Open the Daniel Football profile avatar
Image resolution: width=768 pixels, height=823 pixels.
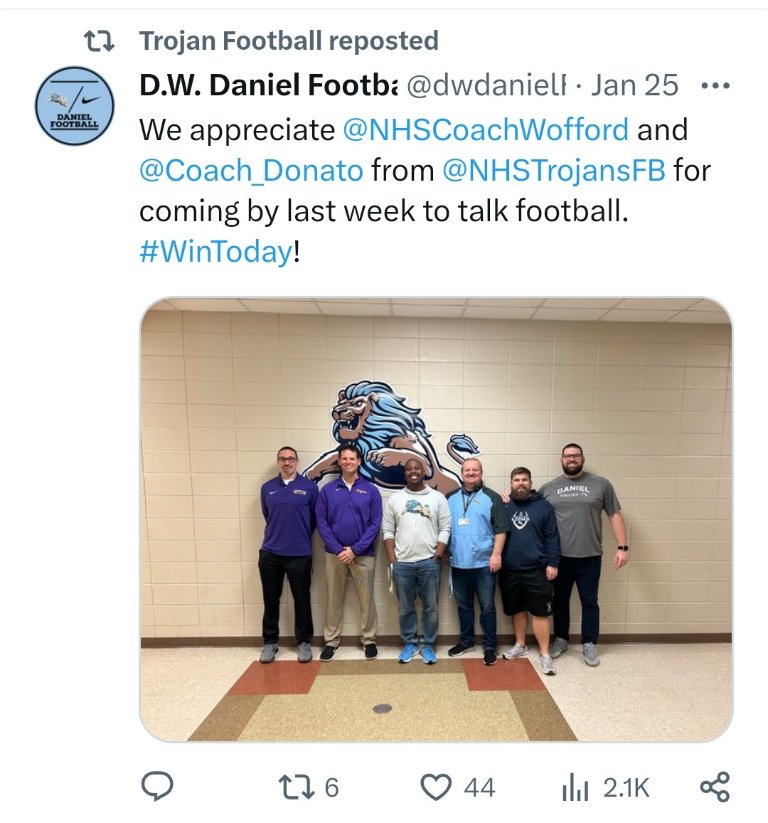coord(75,105)
